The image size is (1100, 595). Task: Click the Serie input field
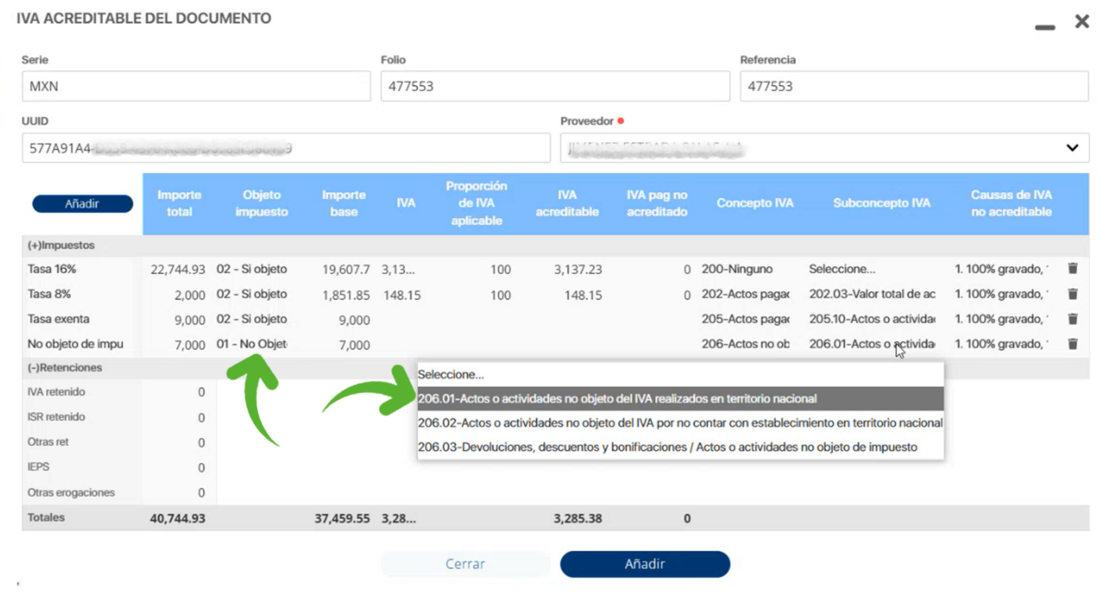click(196, 86)
